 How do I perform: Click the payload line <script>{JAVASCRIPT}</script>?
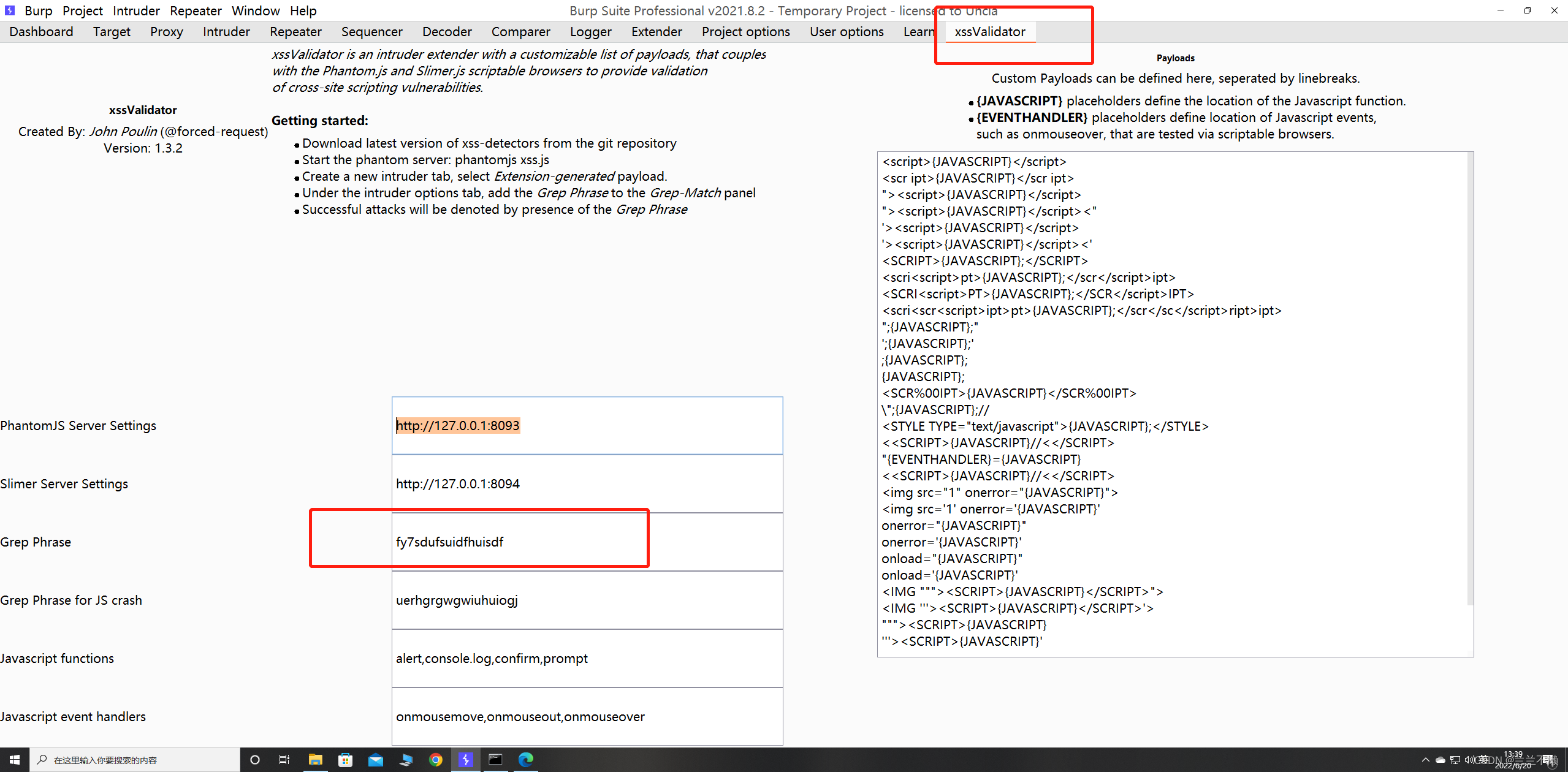974,162
